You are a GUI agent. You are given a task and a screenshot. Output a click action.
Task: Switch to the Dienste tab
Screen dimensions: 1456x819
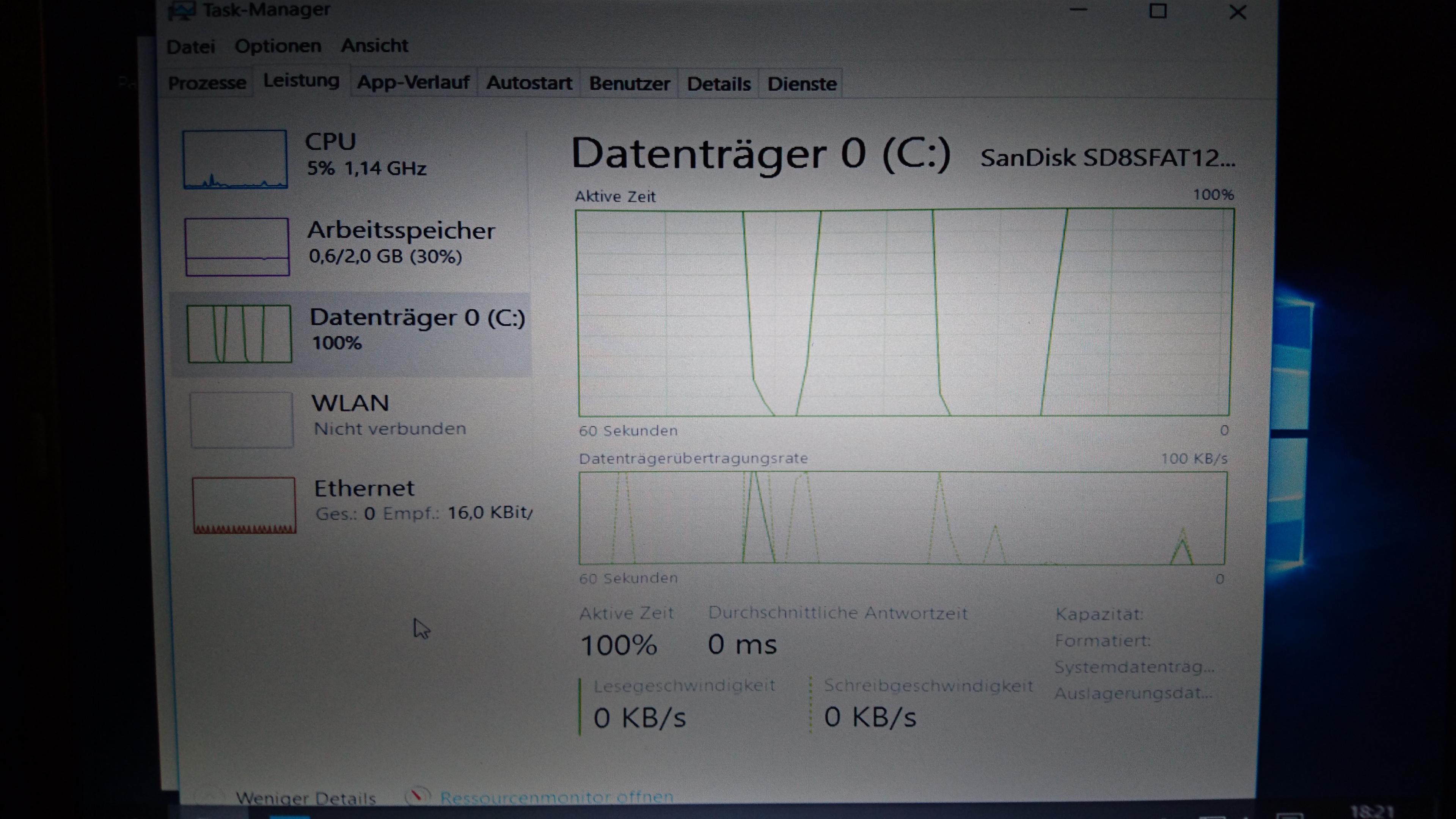click(801, 84)
